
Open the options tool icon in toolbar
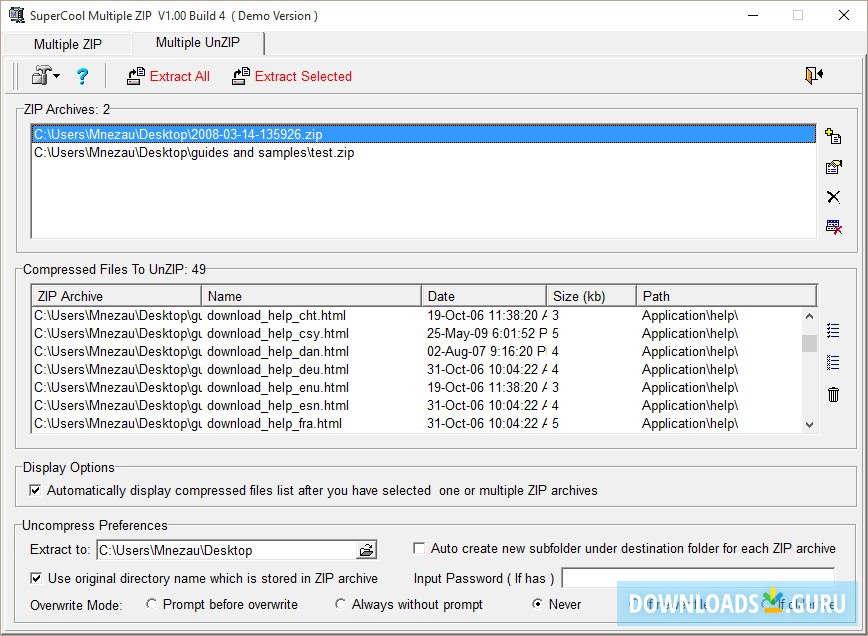click(41, 75)
